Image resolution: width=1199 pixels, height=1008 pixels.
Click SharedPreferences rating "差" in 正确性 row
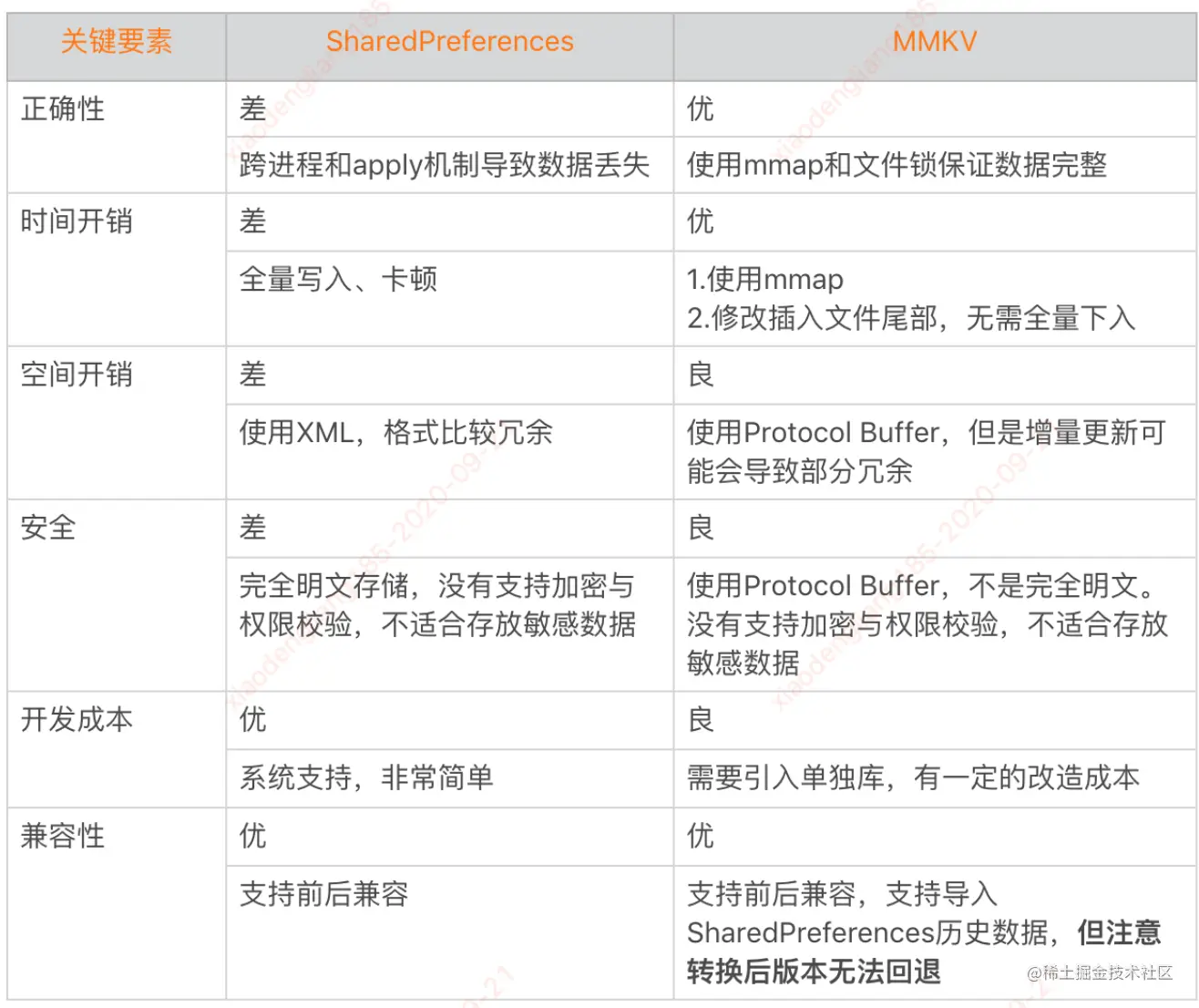coord(450,109)
